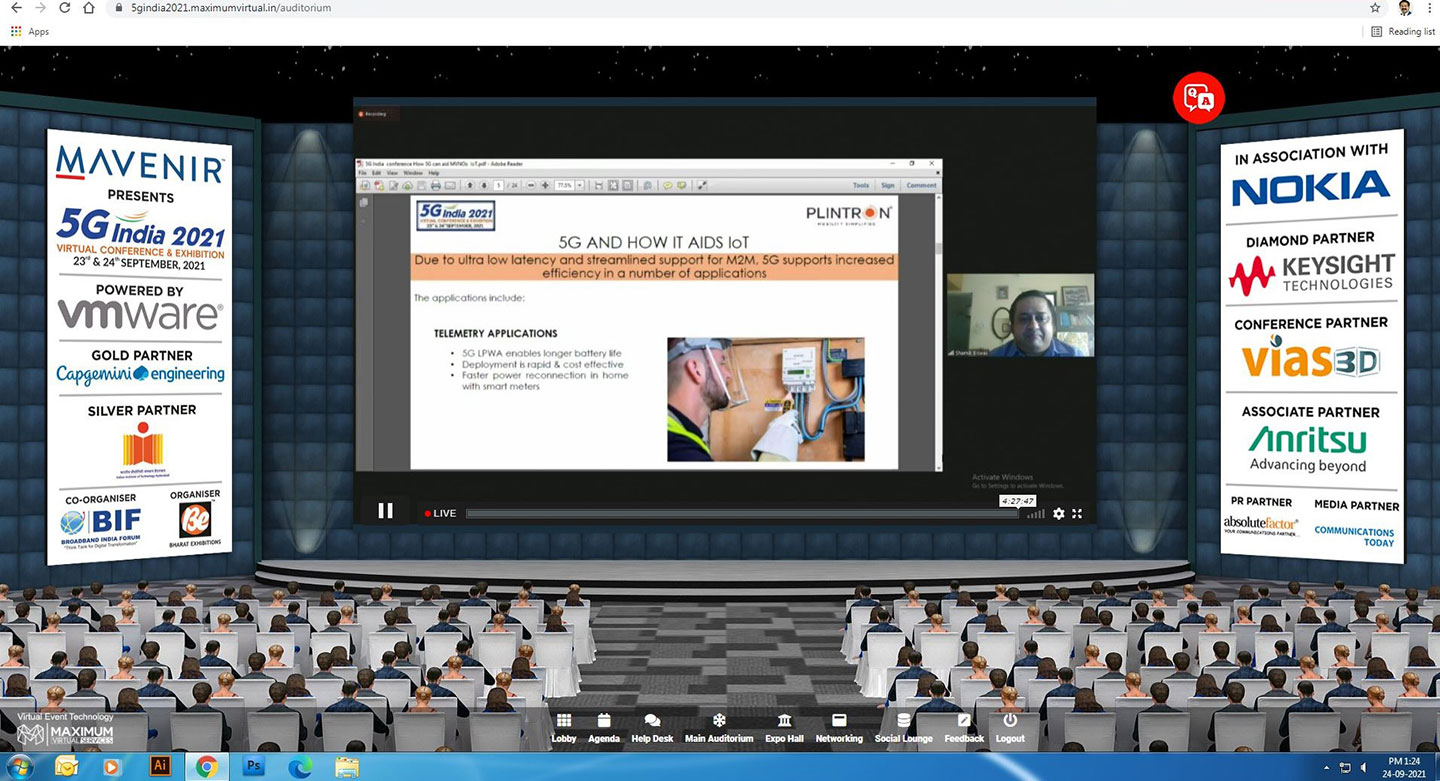Reload the auditorium page
This screenshot has width=1440, height=781.
[x=65, y=8]
